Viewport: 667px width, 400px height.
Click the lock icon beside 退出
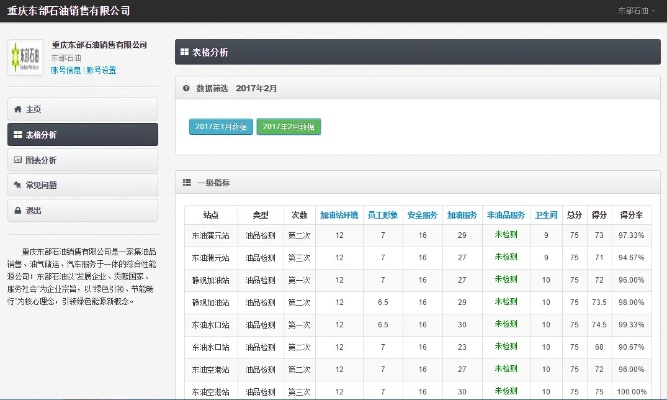point(17,211)
